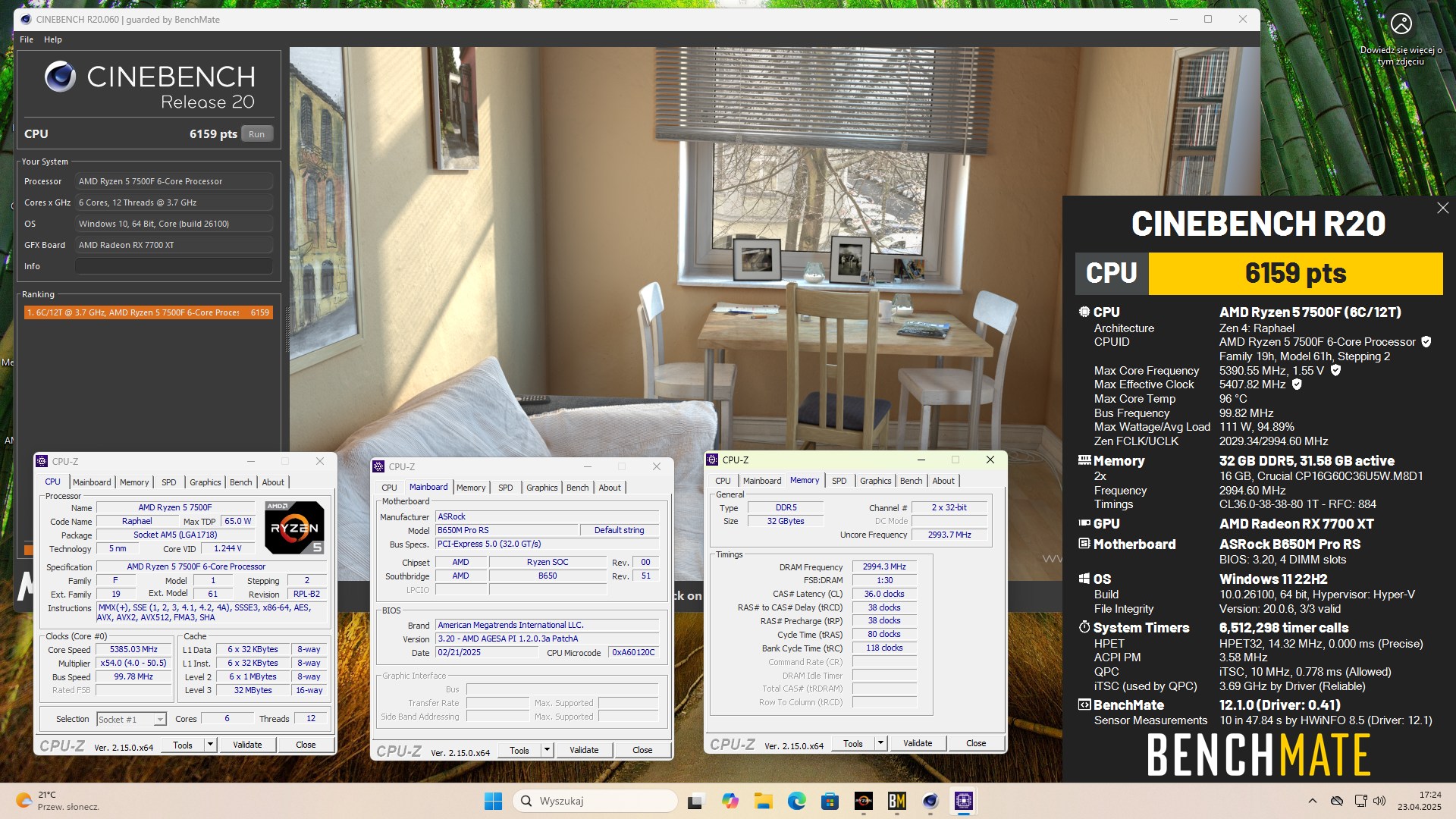Click Close button in left CPU-Z window
This screenshot has width=1456, height=819.
pyautogui.click(x=306, y=745)
